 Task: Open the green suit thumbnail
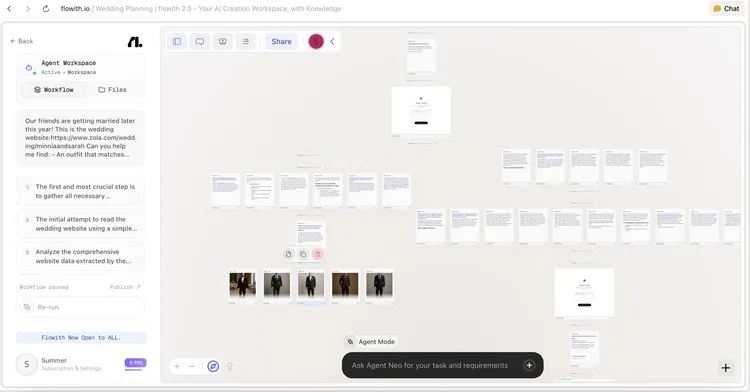276,285
